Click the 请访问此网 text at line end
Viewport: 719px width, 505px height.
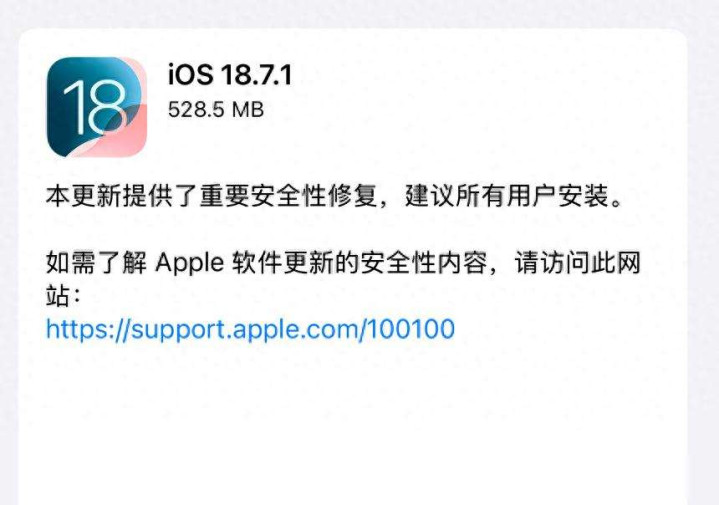(x=577, y=263)
